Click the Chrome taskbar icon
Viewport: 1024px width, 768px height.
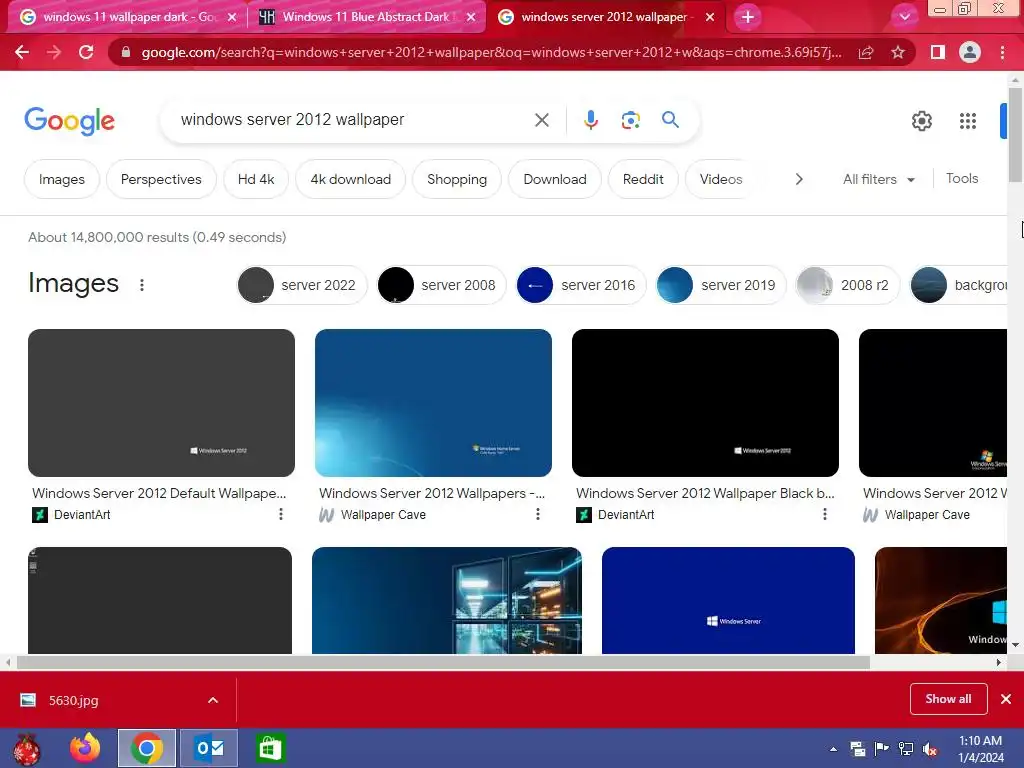147,748
